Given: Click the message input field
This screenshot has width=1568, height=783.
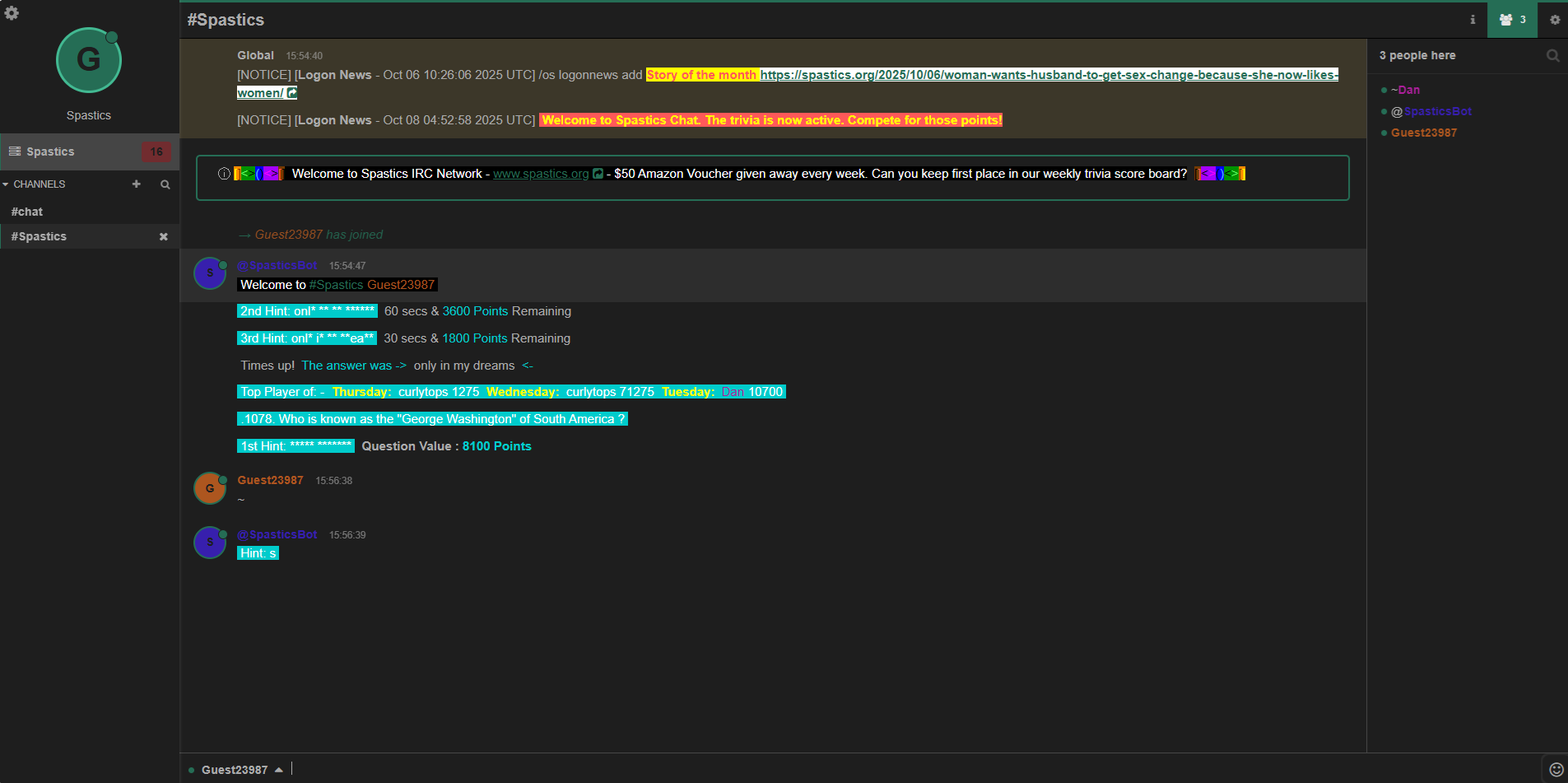Looking at the screenshot, I should [905, 769].
